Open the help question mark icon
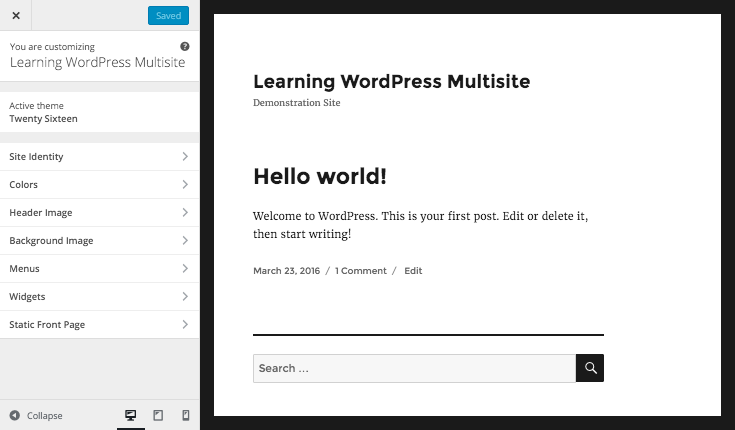Viewport: 735px width, 430px height. click(x=185, y=46)
